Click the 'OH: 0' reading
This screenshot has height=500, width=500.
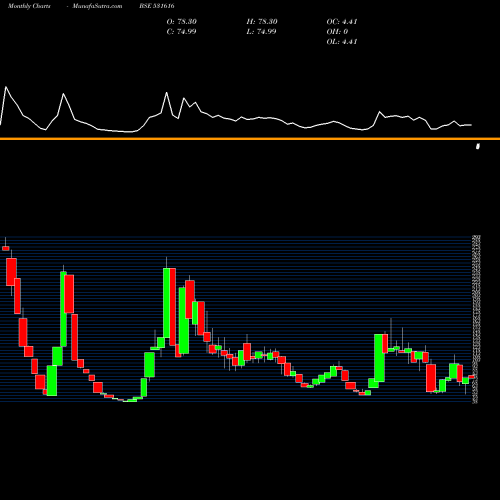tap(337, 32)
